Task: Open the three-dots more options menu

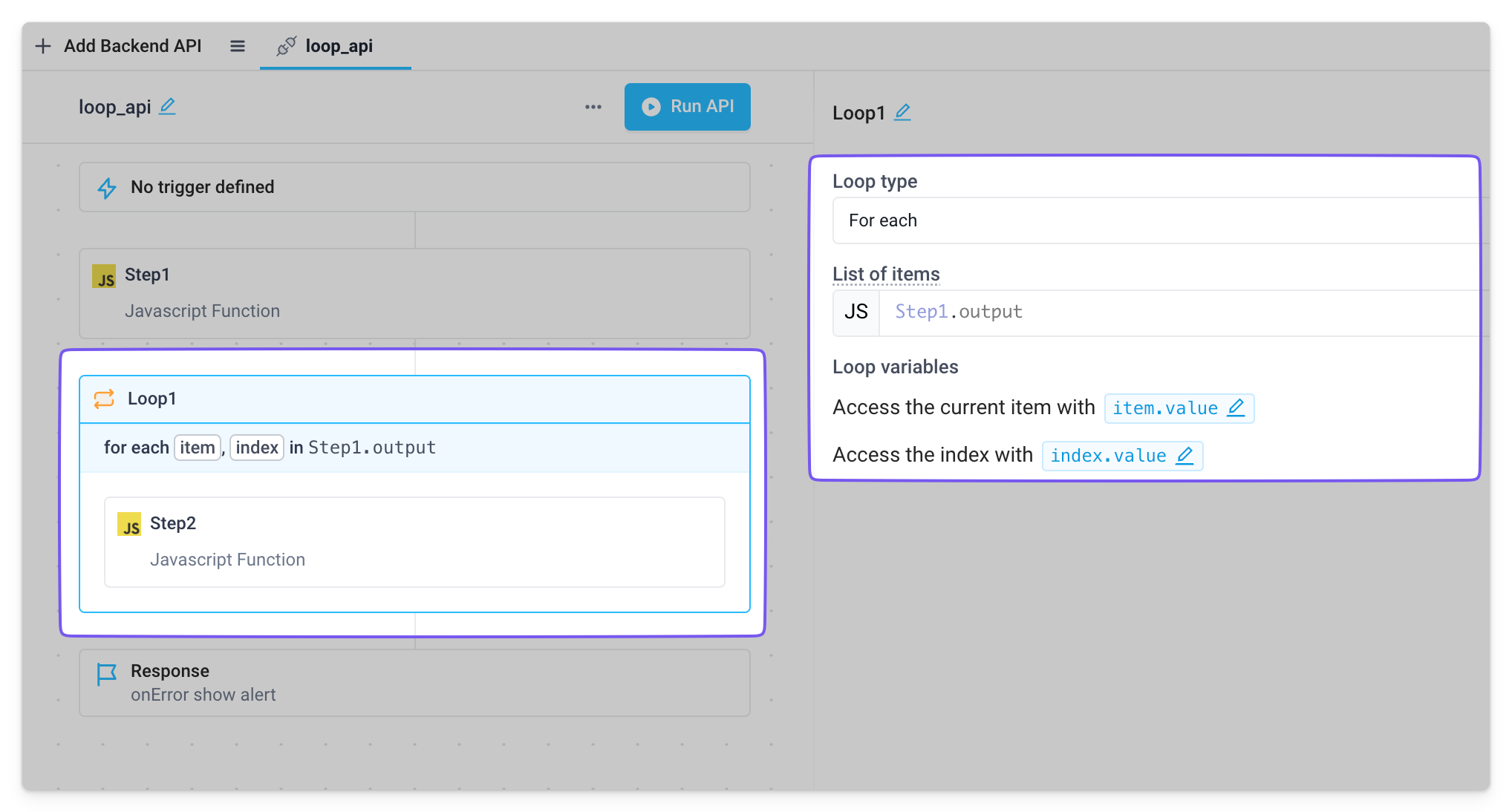Action: tap(593, 107)
